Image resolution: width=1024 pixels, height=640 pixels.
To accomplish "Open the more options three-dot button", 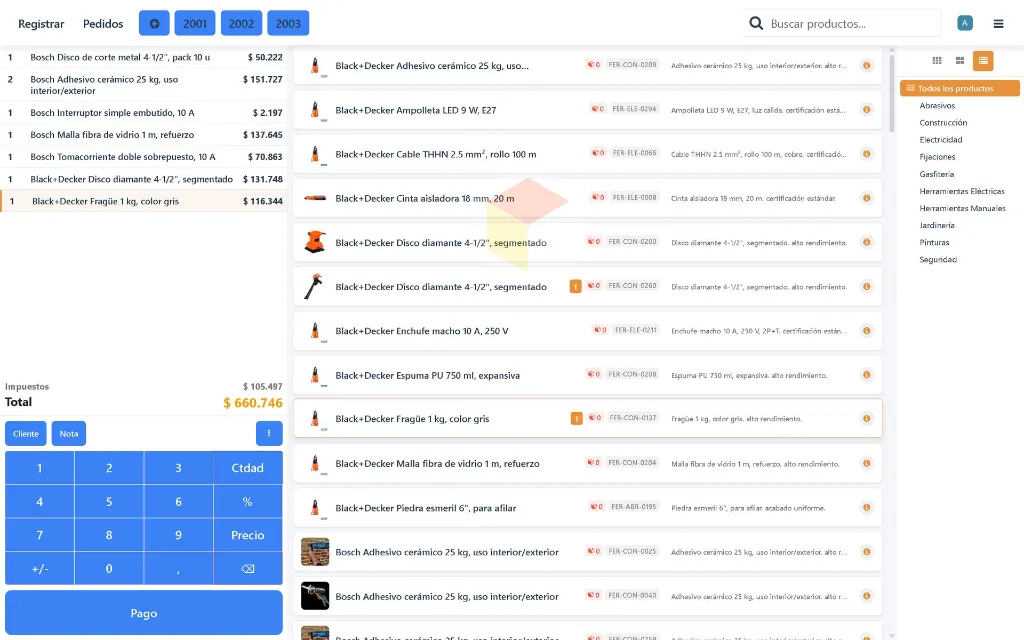I will 269,433.
